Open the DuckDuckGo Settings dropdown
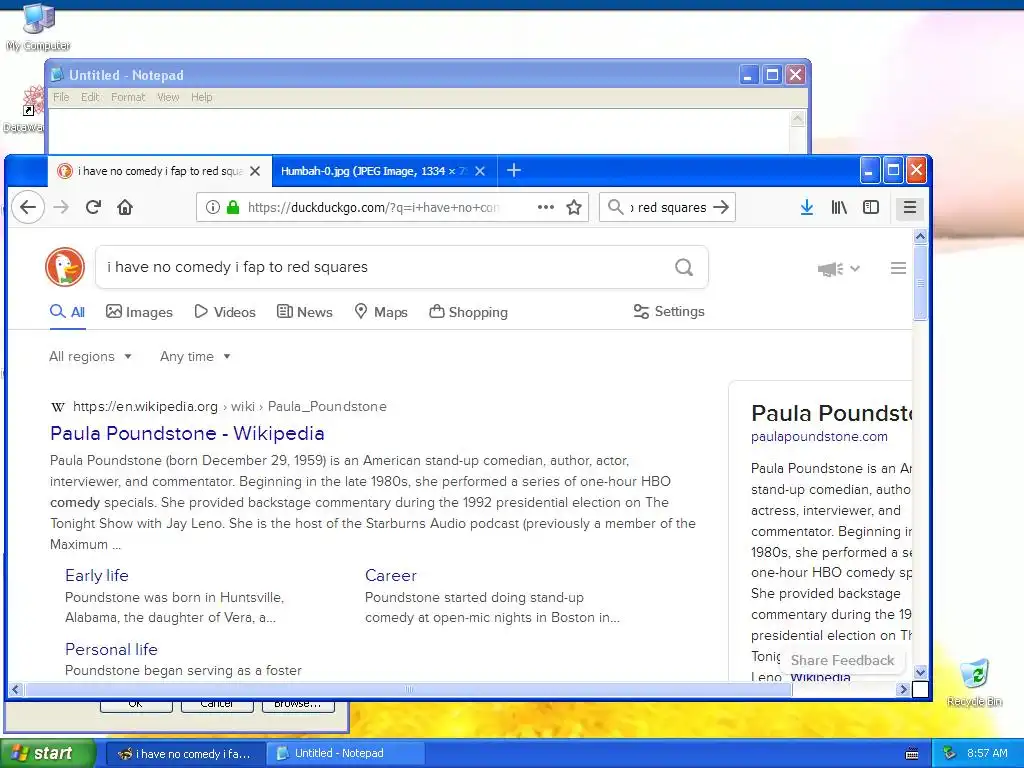This screenshot has height=768, width=1024. (669, 312)
